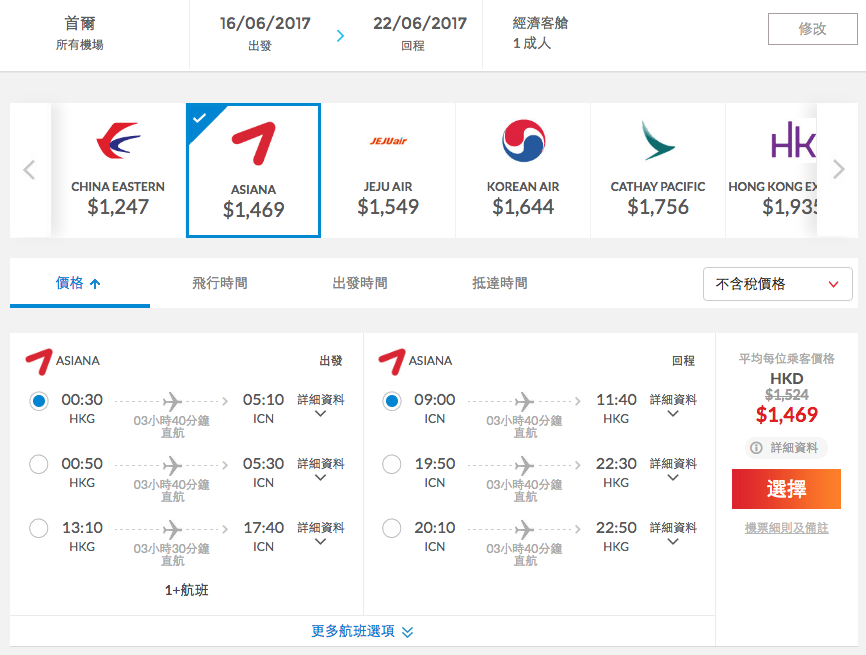Open the 不含稅價格 price dropdown
The width and height of the screenshot is (866, 655).
pyautogui.click(x=777, y=284)
